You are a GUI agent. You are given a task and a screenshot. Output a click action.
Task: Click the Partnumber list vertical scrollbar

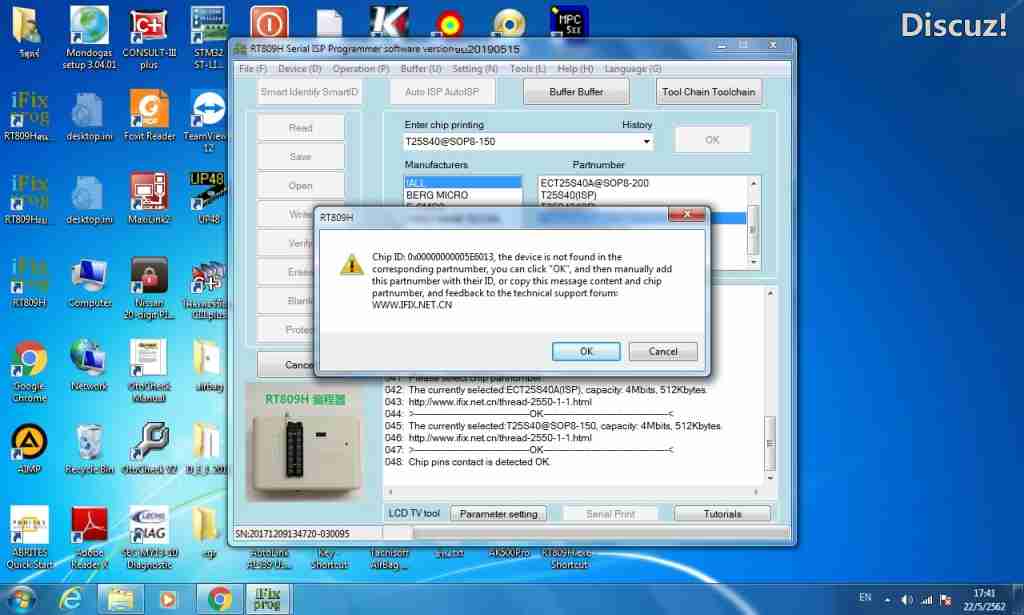754,220
